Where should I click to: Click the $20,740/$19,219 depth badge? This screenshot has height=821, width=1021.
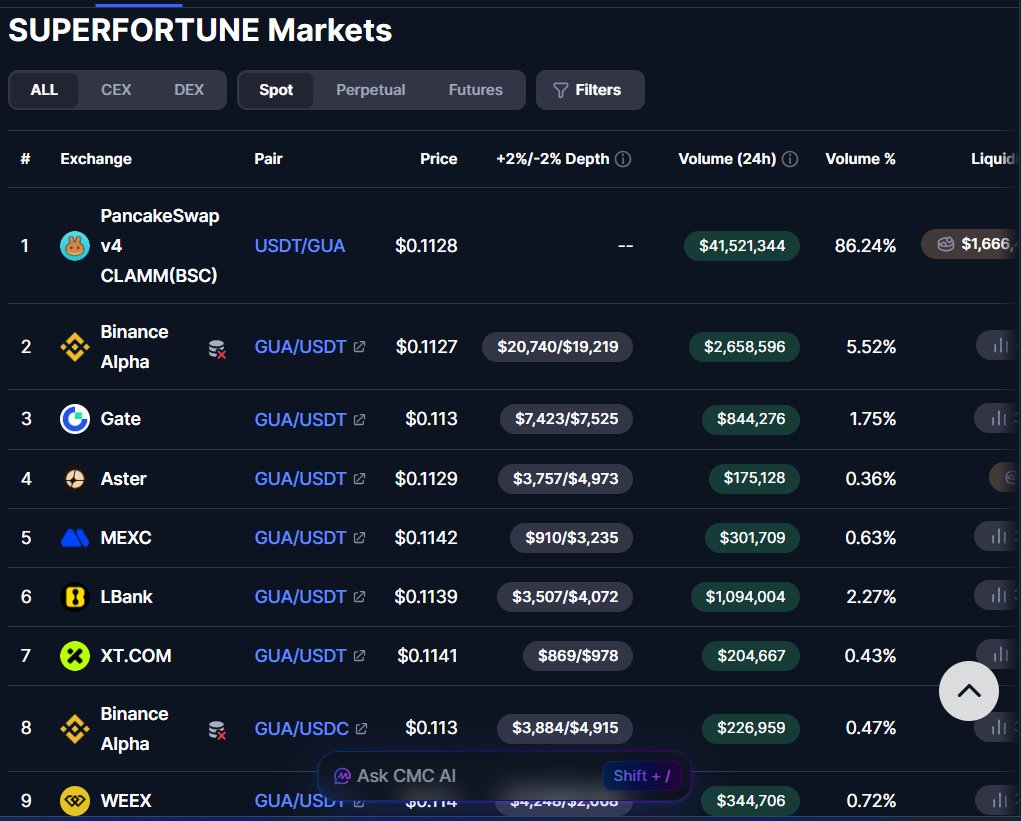[x=557, y=346]
